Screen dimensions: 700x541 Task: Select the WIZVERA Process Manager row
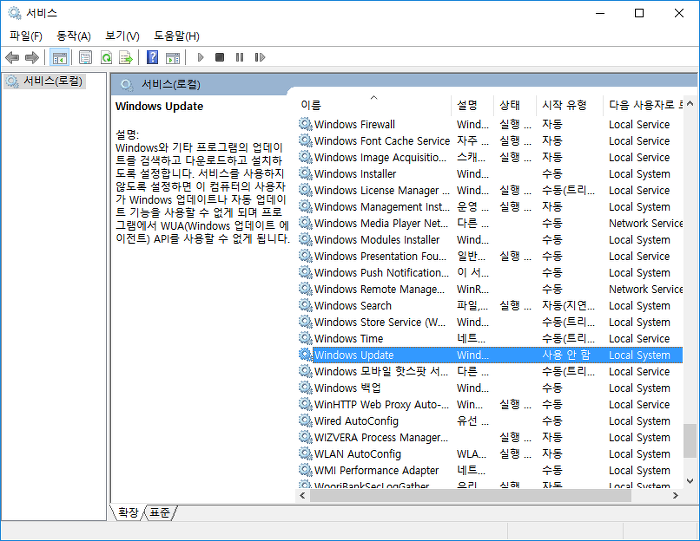coord(490,437)
